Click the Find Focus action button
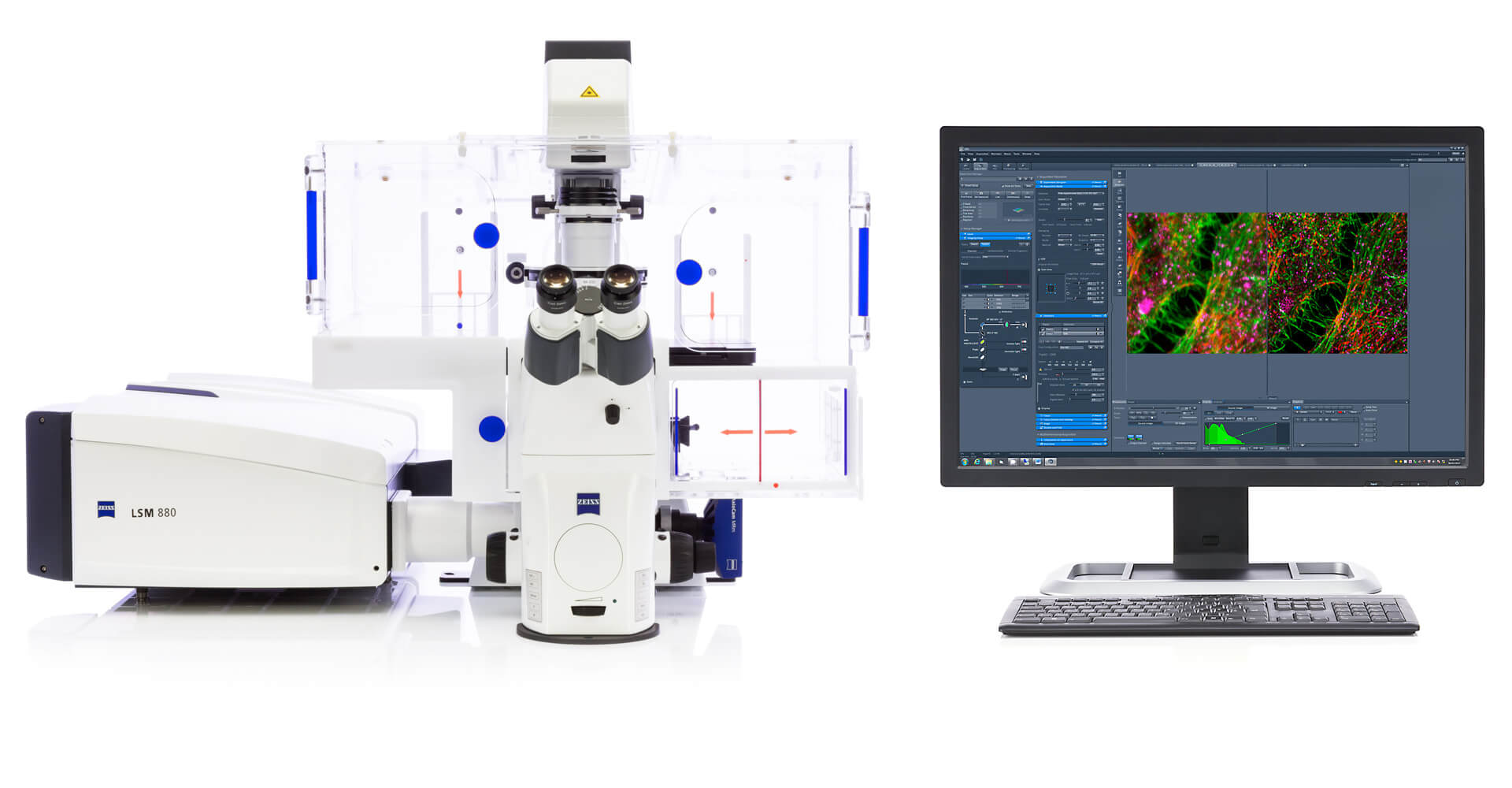This screenshot has height=788, width=1512. (966, 195)
